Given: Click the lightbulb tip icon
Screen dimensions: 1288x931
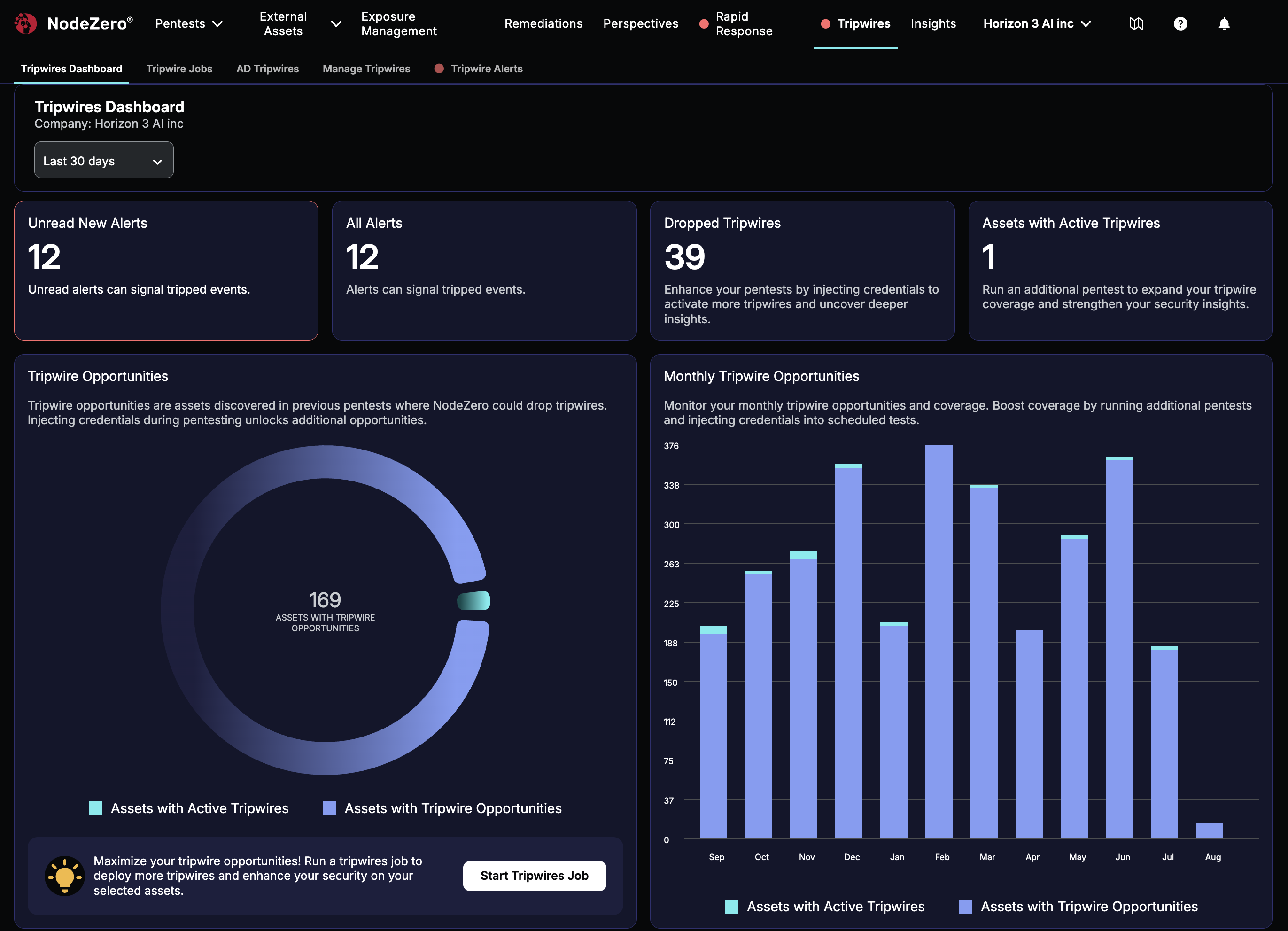Looking at the screenshot, I should (65, 875).
